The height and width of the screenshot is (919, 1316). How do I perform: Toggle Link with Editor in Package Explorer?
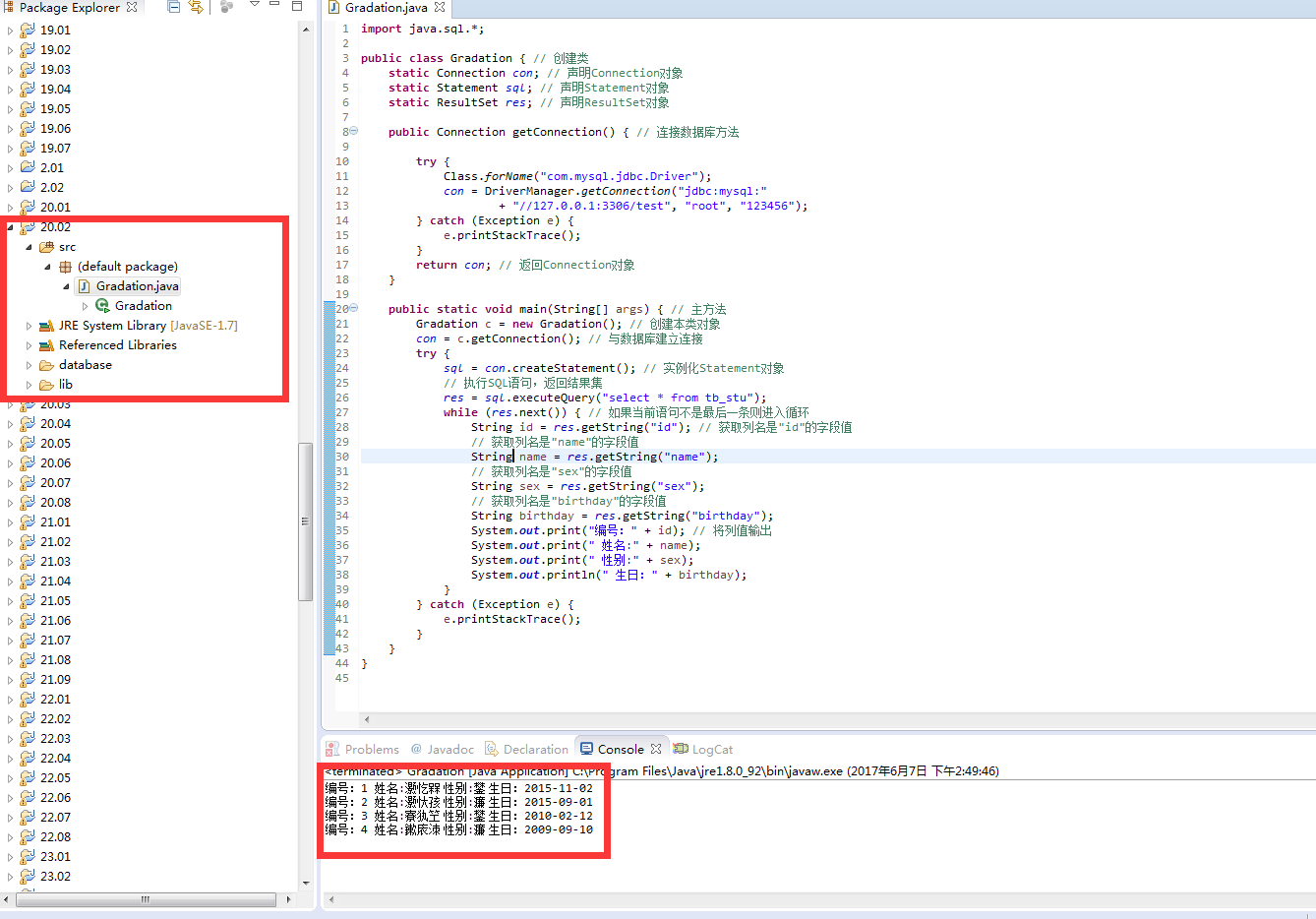[196, 7]
